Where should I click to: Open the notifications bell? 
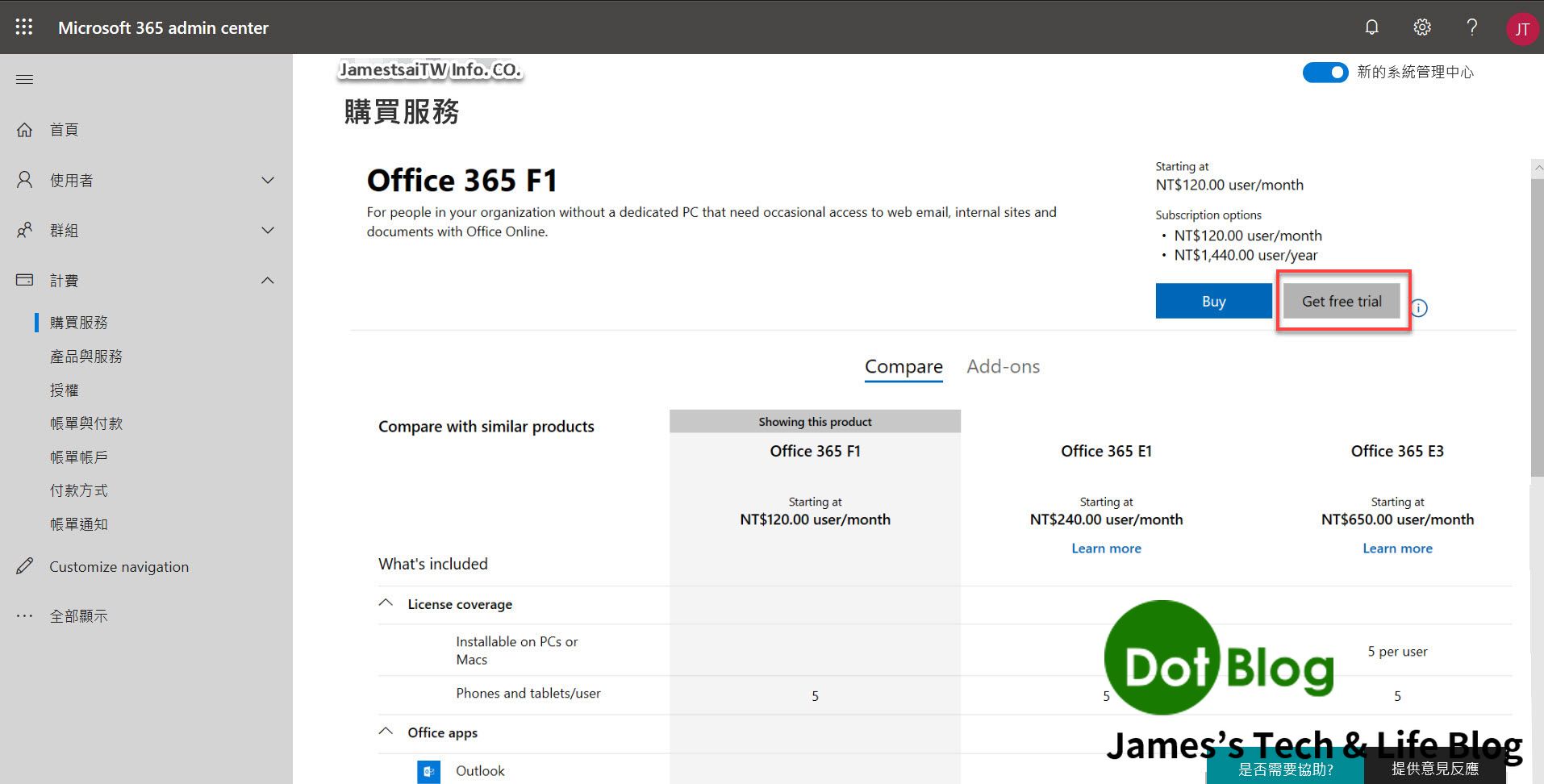click(1371, 27)
